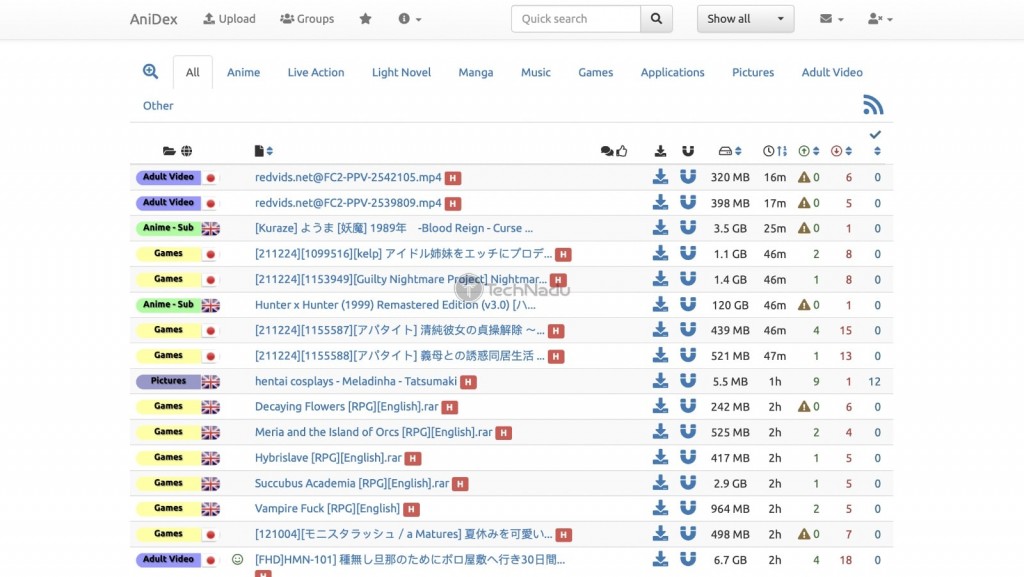Click the Pictures category badge on Meladinha row
The image size is (1024, 577).
pyautogui.click(x=168, y=381)
